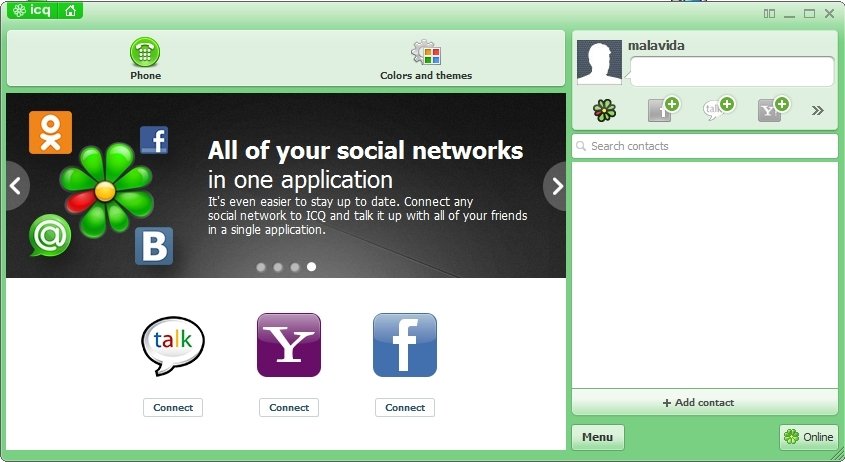
Task: Click Facebook icon in banner
Action: tap(154, 140)
